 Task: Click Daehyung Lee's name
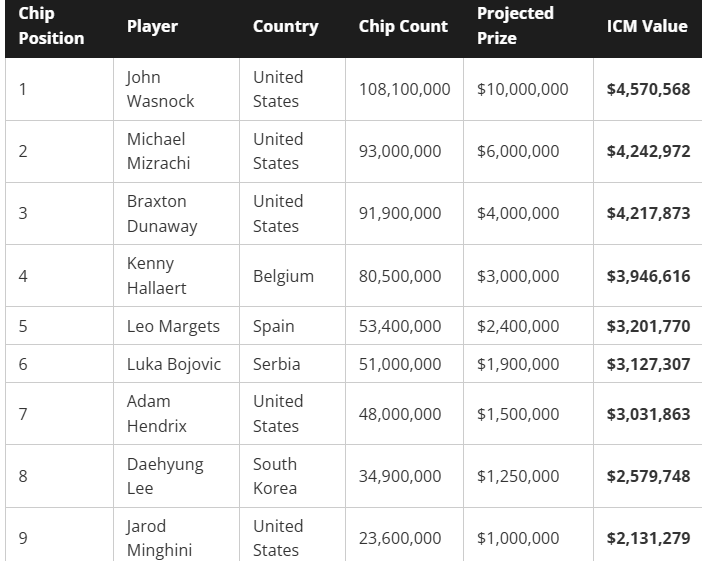165,476
